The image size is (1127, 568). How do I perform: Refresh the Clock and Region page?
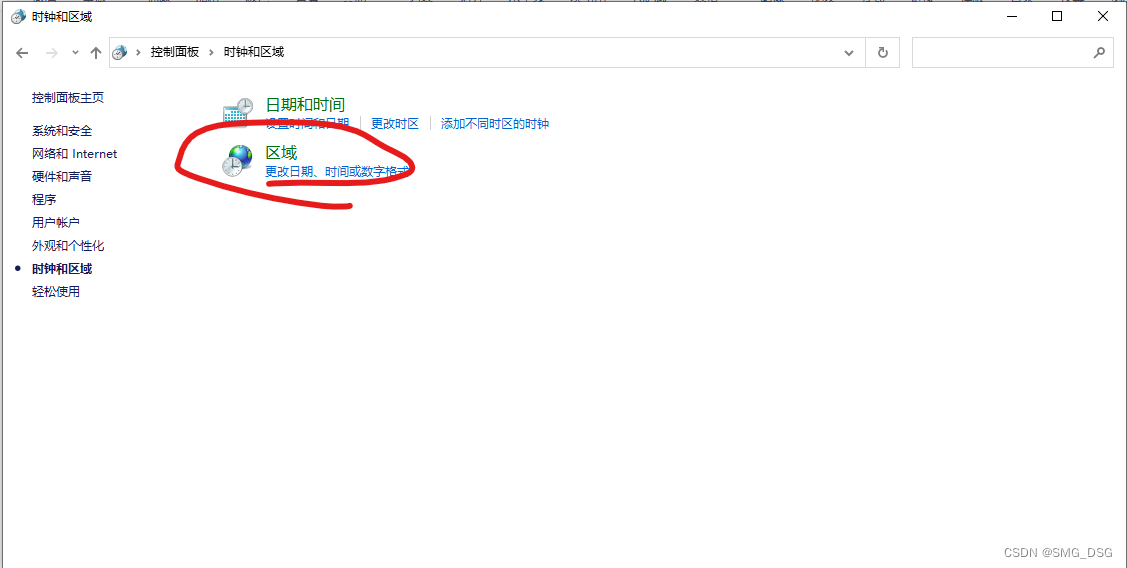(x=883, y=52)
